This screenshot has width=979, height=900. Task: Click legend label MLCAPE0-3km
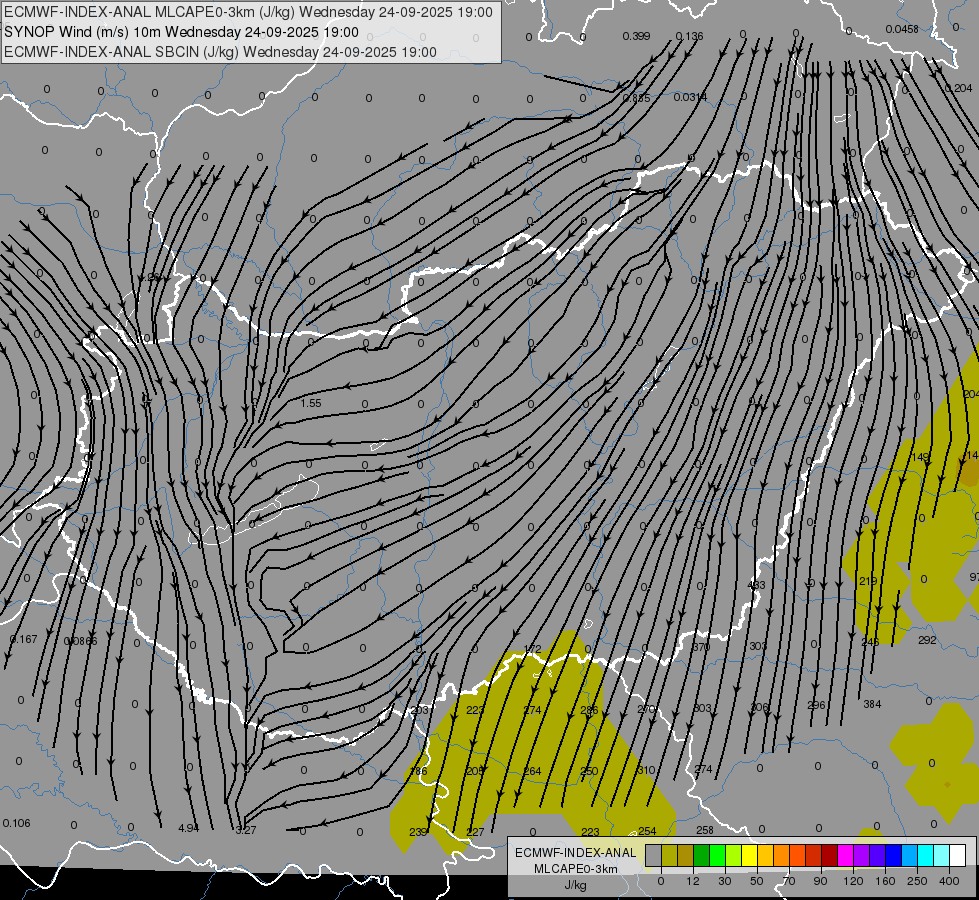575,869
